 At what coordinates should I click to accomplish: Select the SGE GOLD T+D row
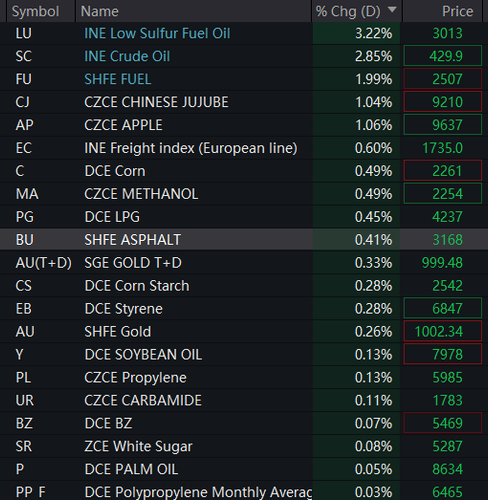pos(244,263)
